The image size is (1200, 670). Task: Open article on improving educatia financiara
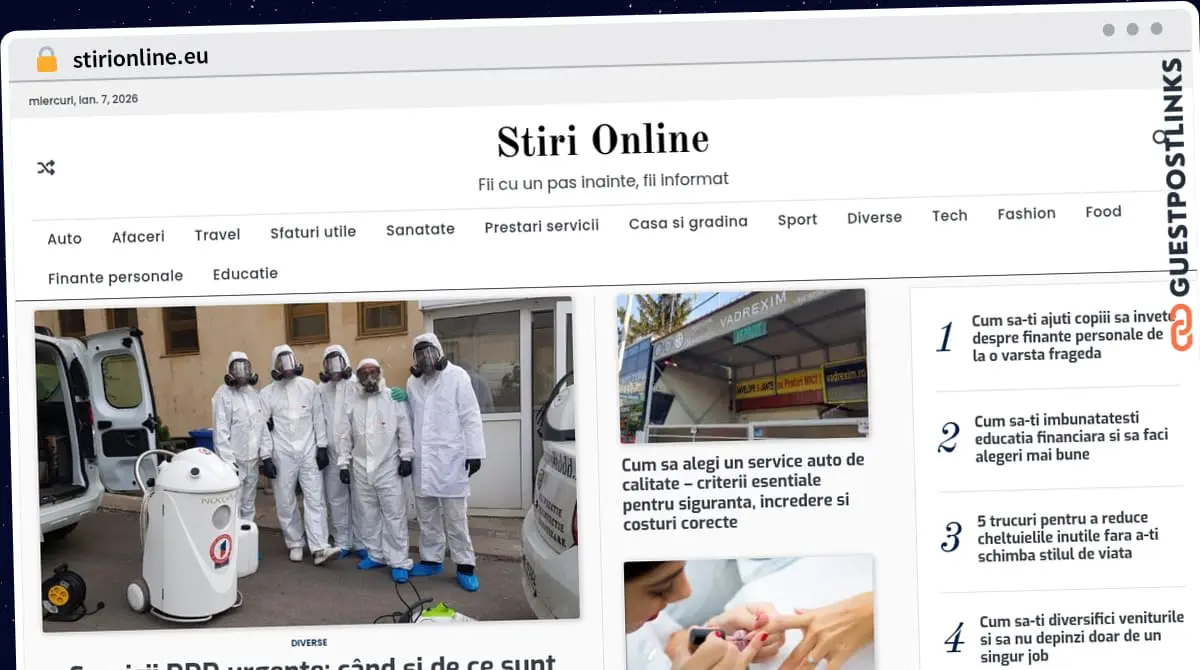(x=1070, y=437)
